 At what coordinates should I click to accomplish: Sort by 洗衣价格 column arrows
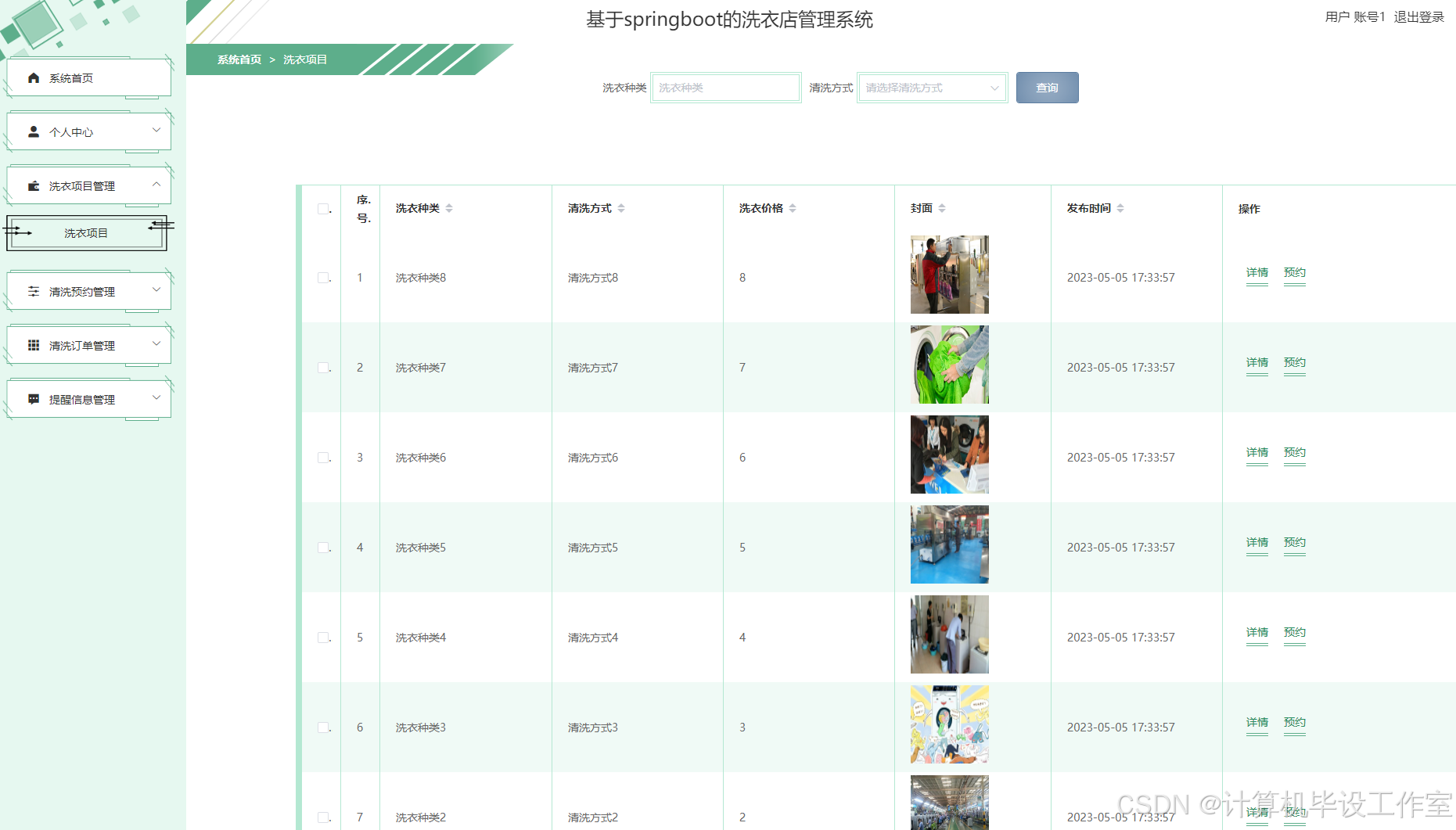pos(793,208)
